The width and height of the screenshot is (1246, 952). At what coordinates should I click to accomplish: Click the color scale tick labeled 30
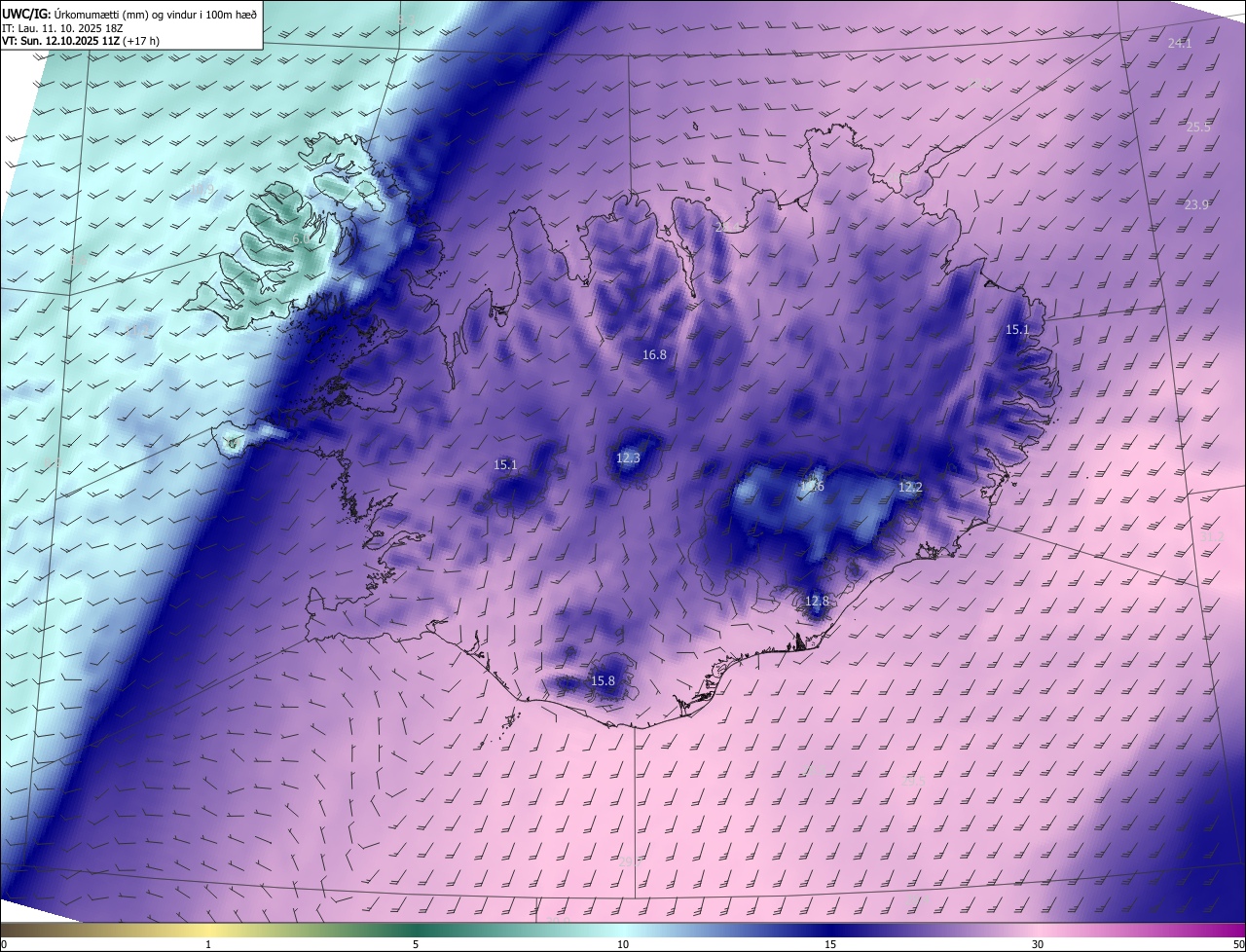coord(1038,944)
